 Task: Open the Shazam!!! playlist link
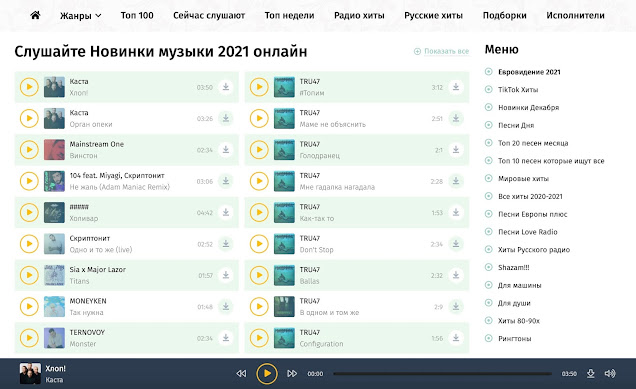point(514,267)
